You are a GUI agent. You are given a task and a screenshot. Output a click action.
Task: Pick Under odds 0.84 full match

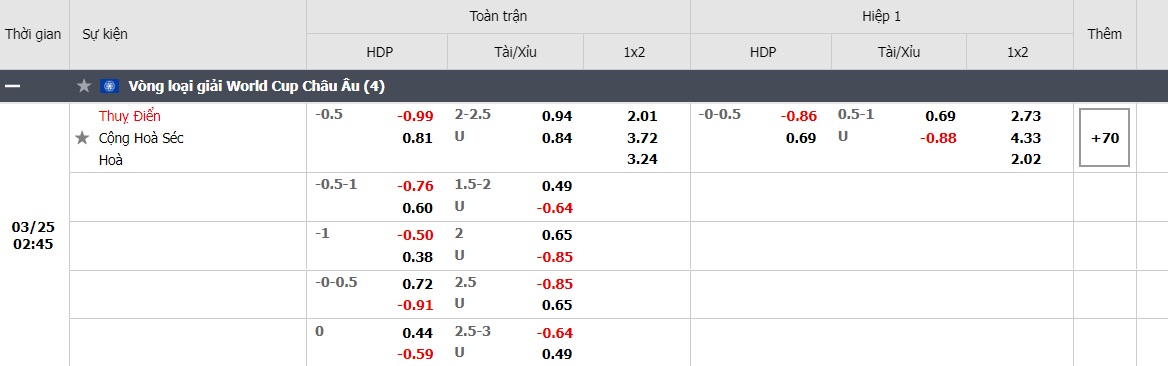[x=557, y=138]
